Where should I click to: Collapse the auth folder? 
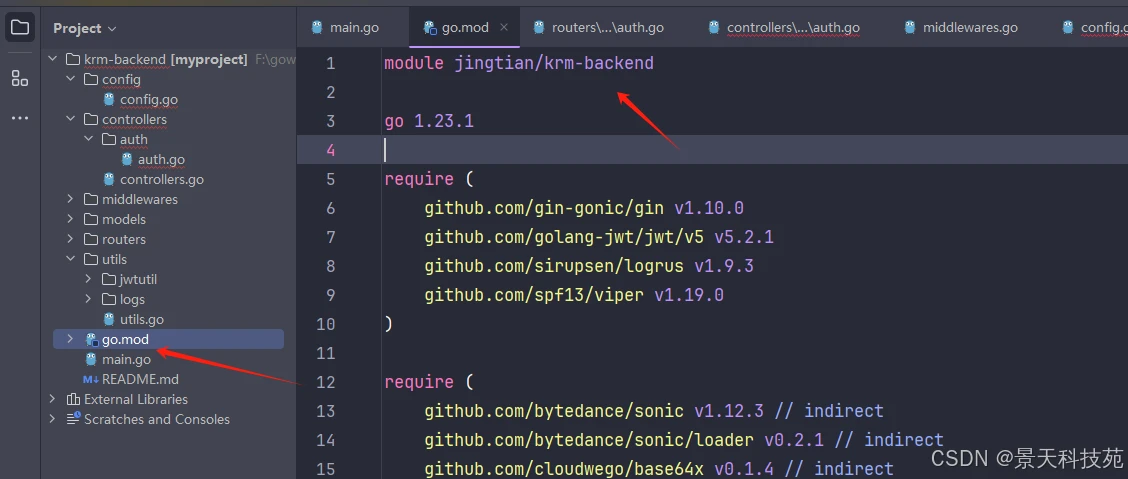[x=88, y=139]
